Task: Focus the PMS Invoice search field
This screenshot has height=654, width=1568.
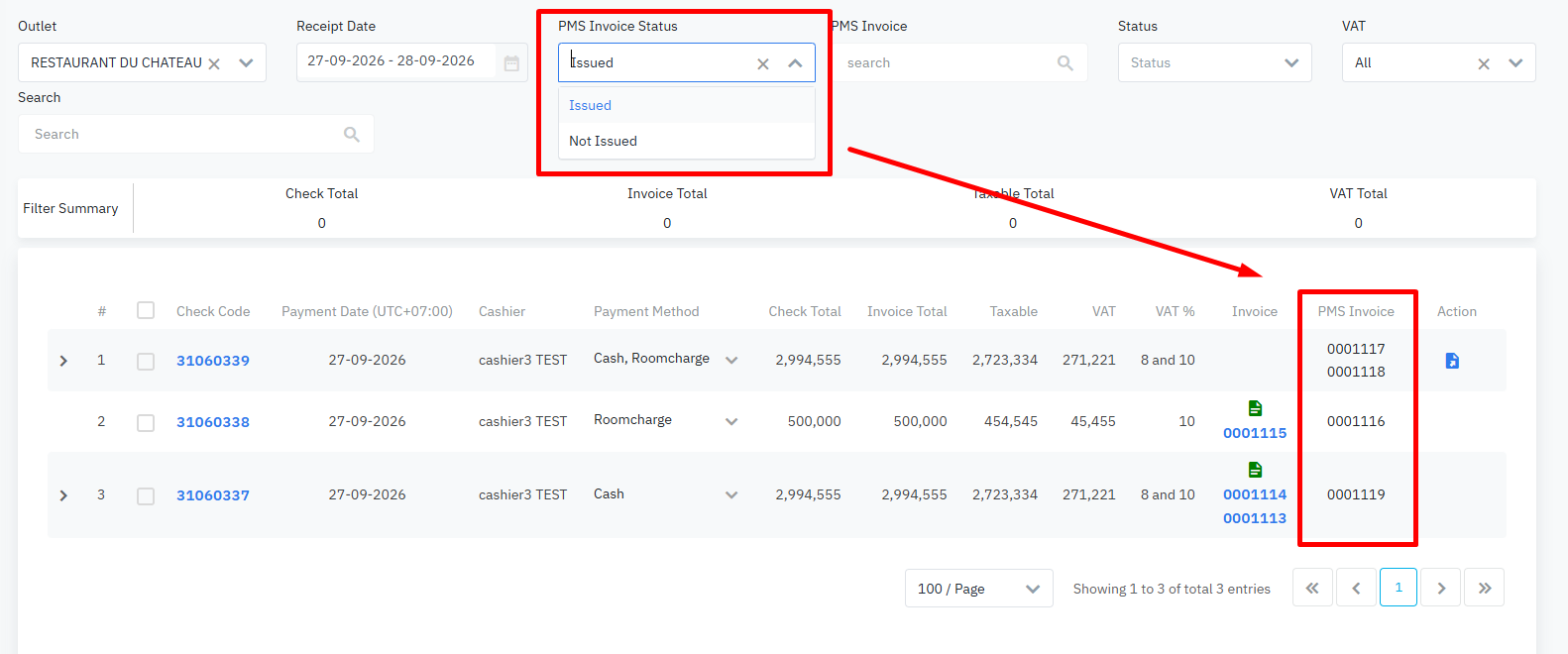Action: [959, 62]
